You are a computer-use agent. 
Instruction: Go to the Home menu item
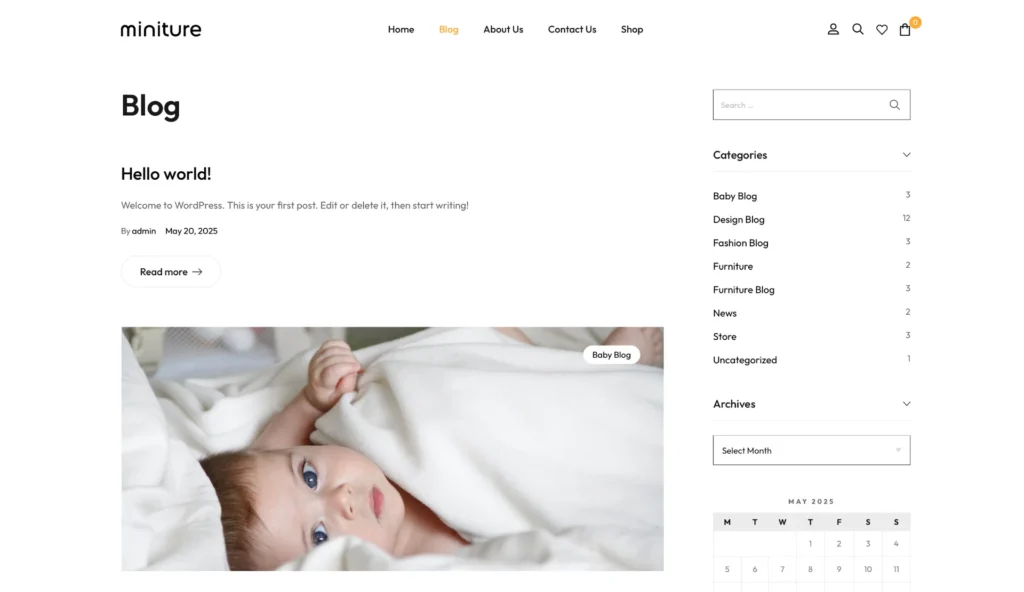tap(401, 29)
